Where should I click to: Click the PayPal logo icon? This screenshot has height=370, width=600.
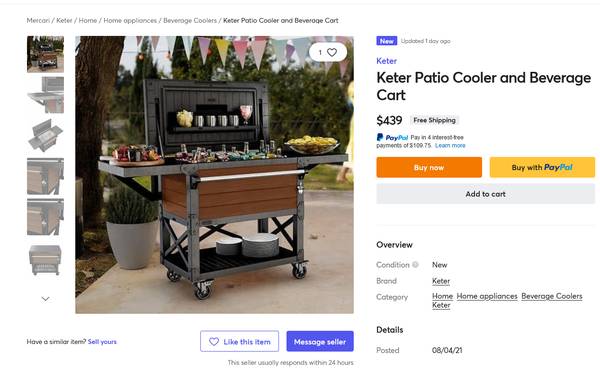click(380, 137)
